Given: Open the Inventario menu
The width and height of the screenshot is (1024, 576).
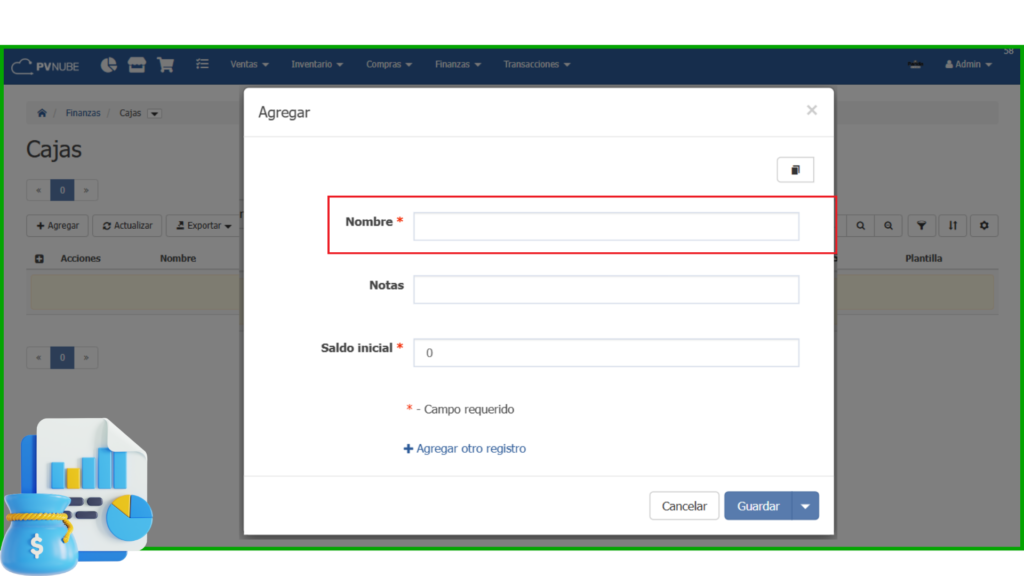Looking at the screenshot, I should tap(317, 65).
